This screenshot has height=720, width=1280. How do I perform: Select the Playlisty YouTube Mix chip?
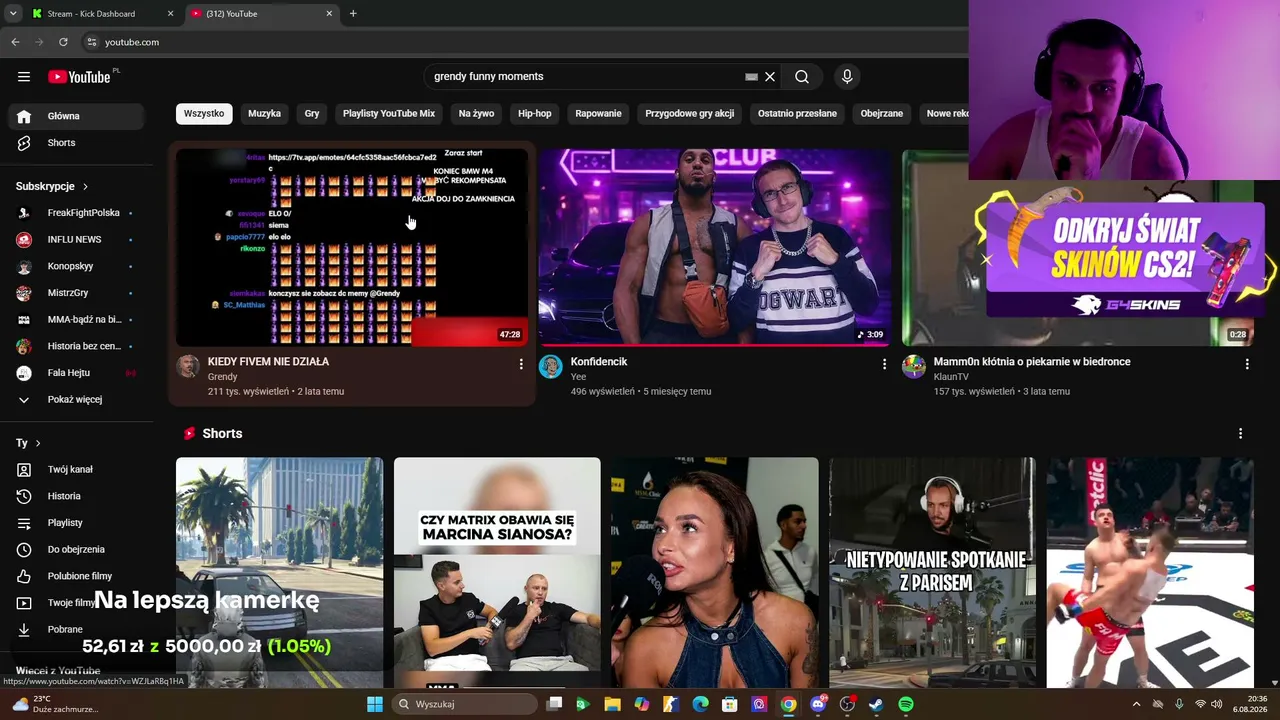(x=389, y=114)
